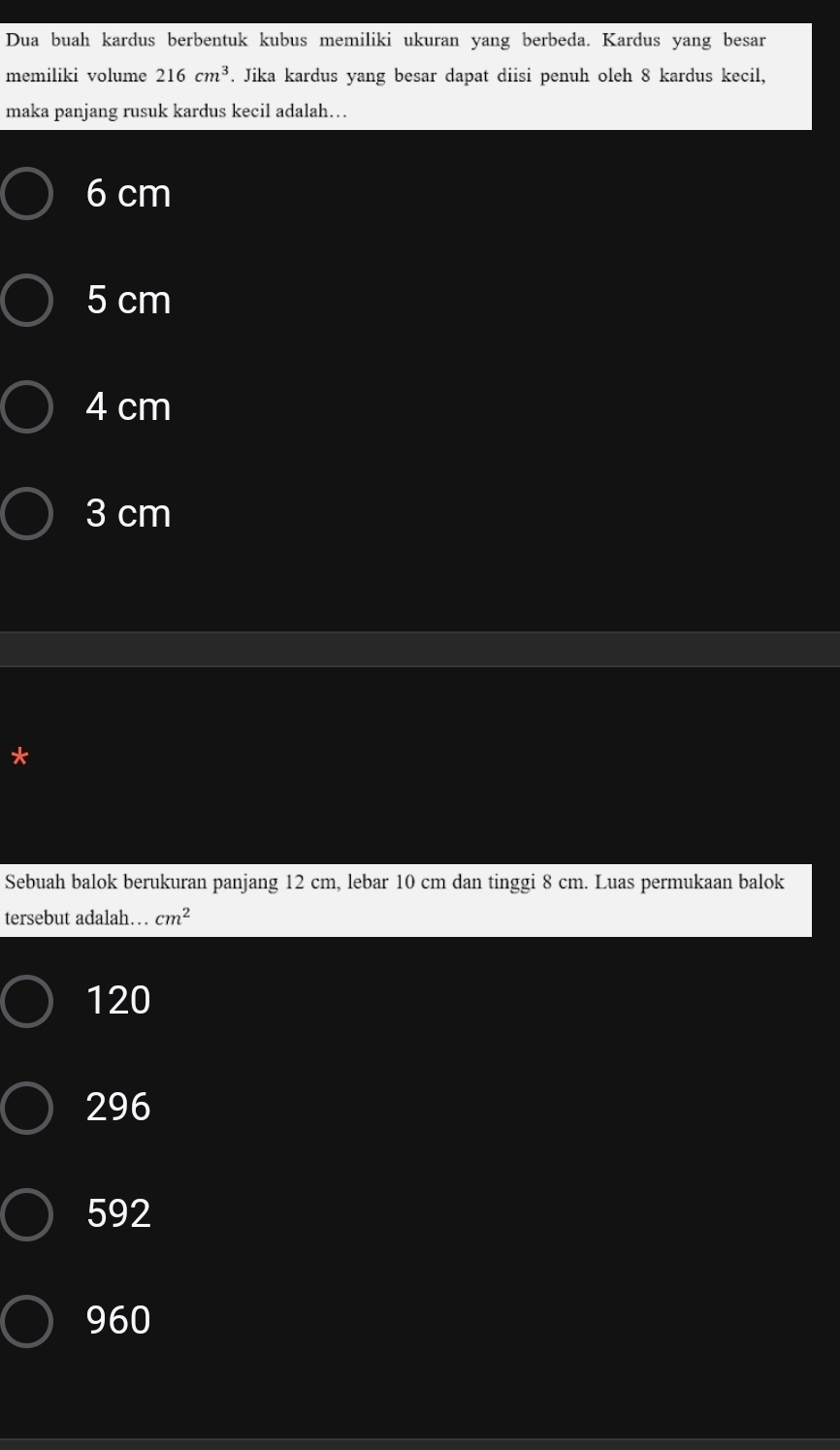Click the 4 cm answer label
The height and width of the screenshot is (1450, 840).
click(x=128, y=407)
